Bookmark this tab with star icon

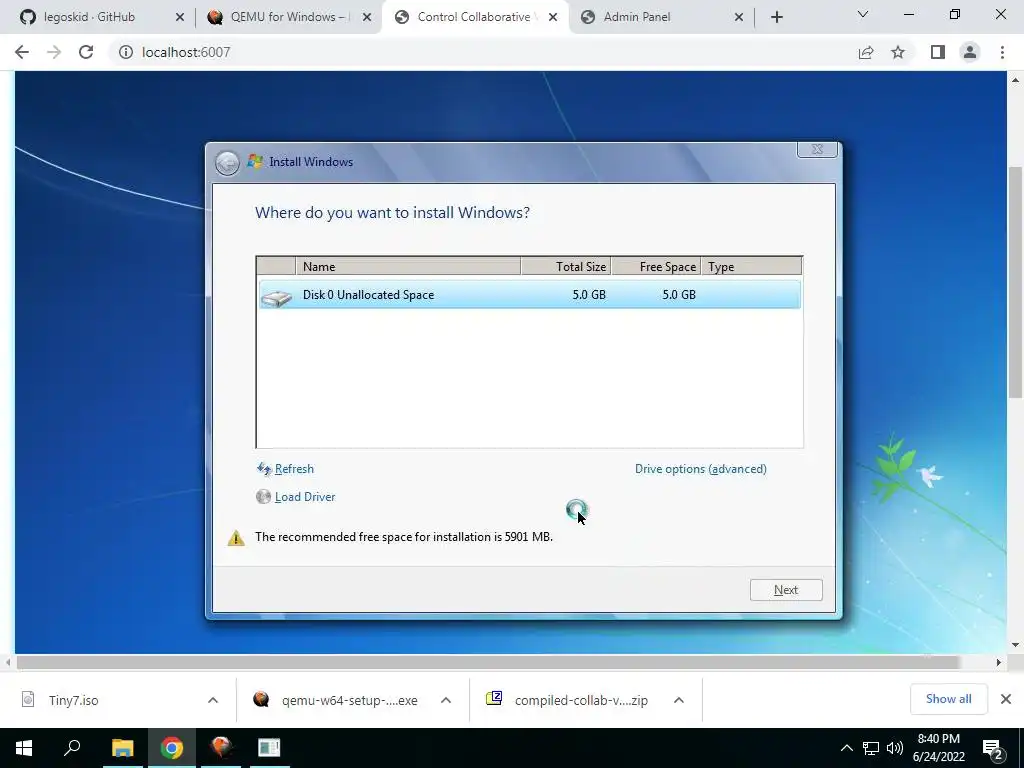click(x=898, y=52)
